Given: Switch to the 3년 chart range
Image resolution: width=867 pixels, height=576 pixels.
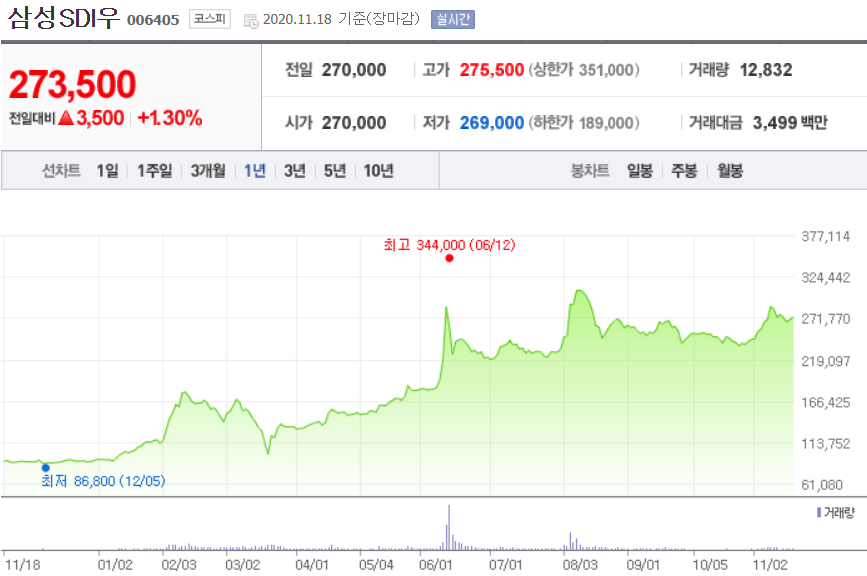Looking at the screenshot, I should point(295,171).
